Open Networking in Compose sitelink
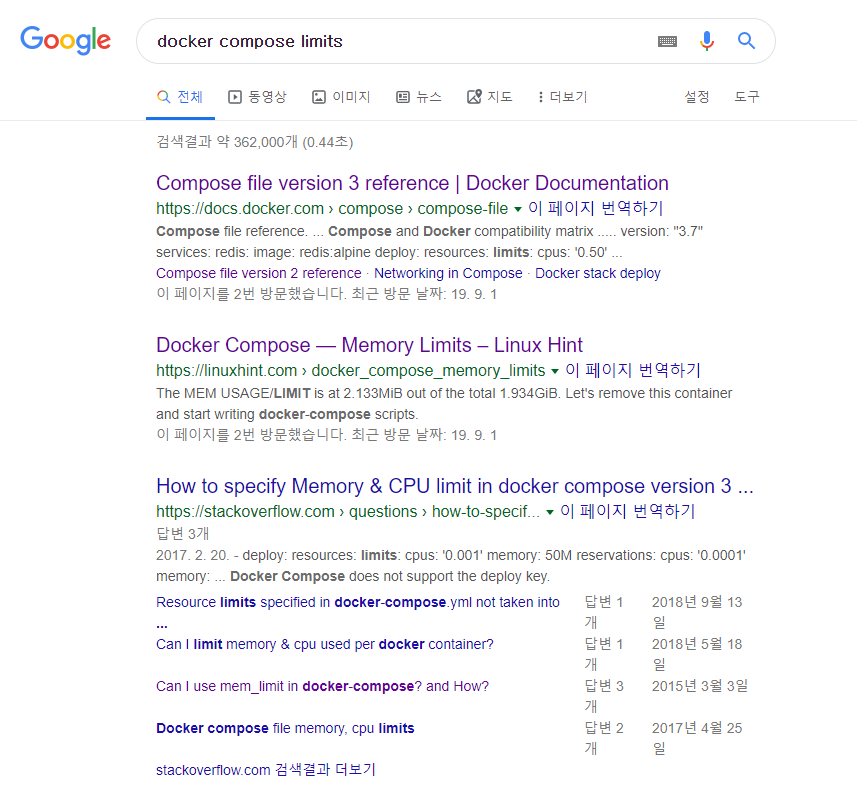The width and height of the screenshot is (857, 811). tap(448, 273)
